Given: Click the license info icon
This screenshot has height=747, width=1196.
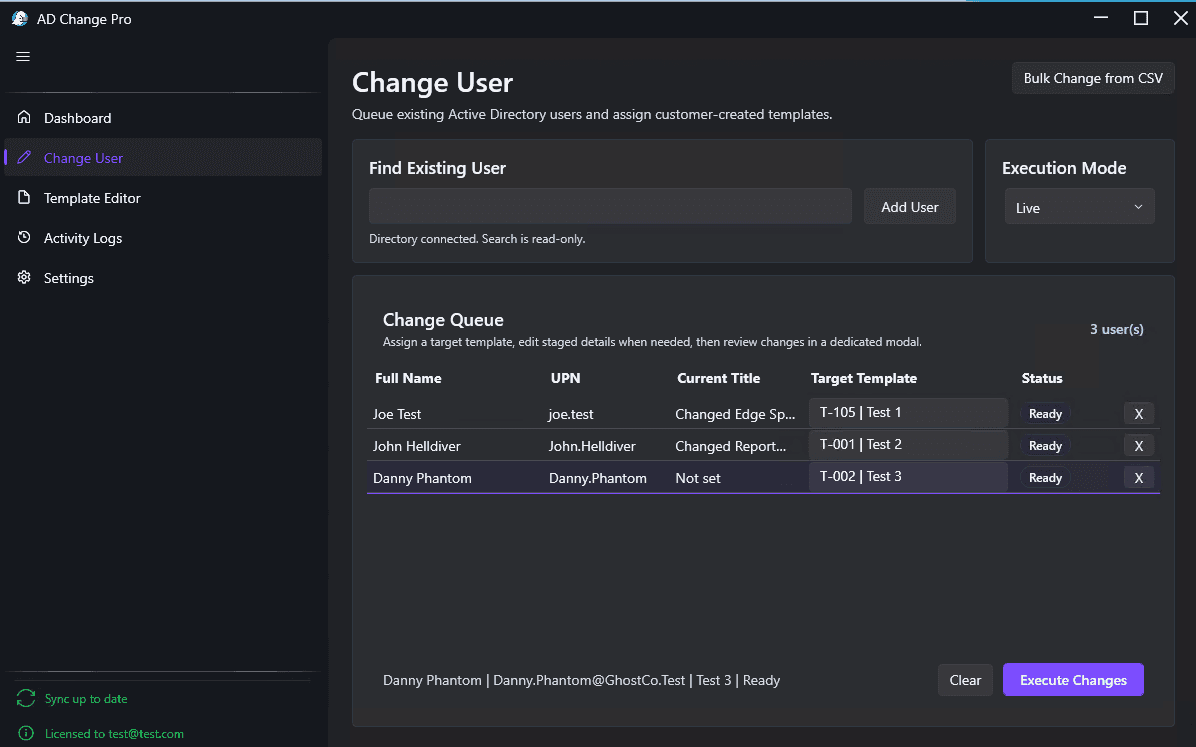Looking at the screenshot, I should (x=26, y=733).
